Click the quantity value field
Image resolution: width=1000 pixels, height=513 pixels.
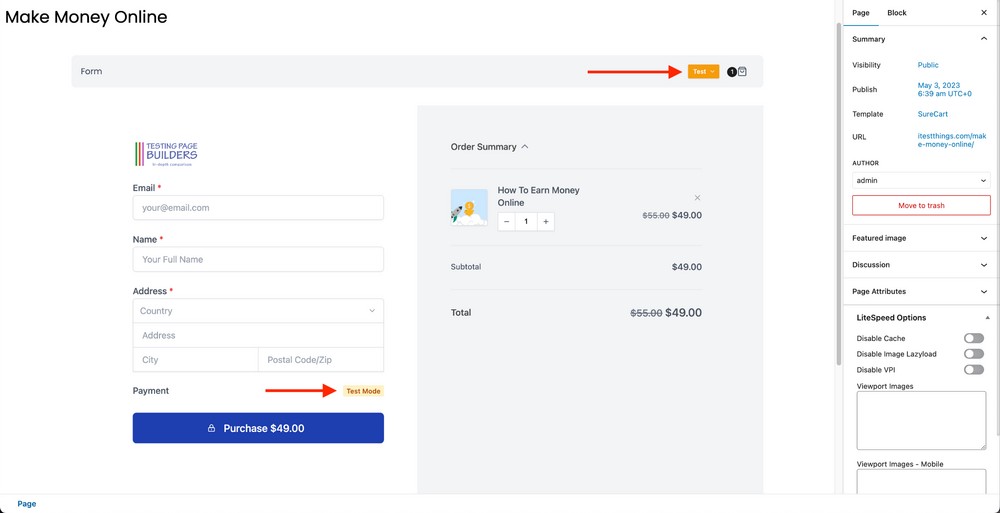coord(526,221)
